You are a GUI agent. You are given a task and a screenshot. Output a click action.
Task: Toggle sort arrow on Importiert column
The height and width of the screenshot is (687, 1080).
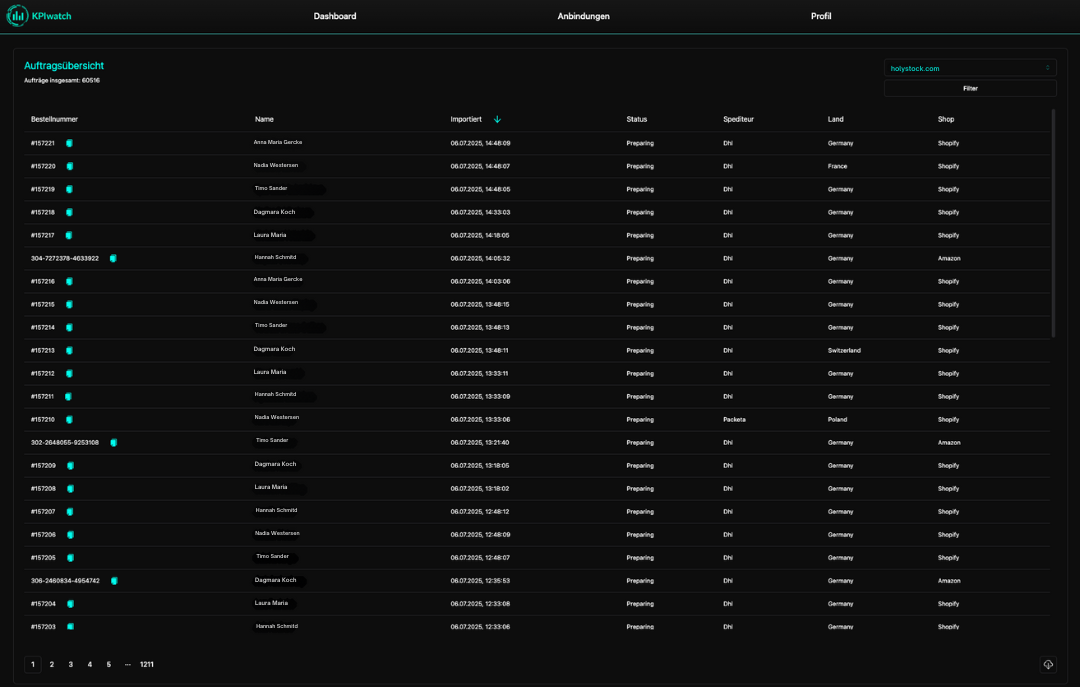(497, 119)
